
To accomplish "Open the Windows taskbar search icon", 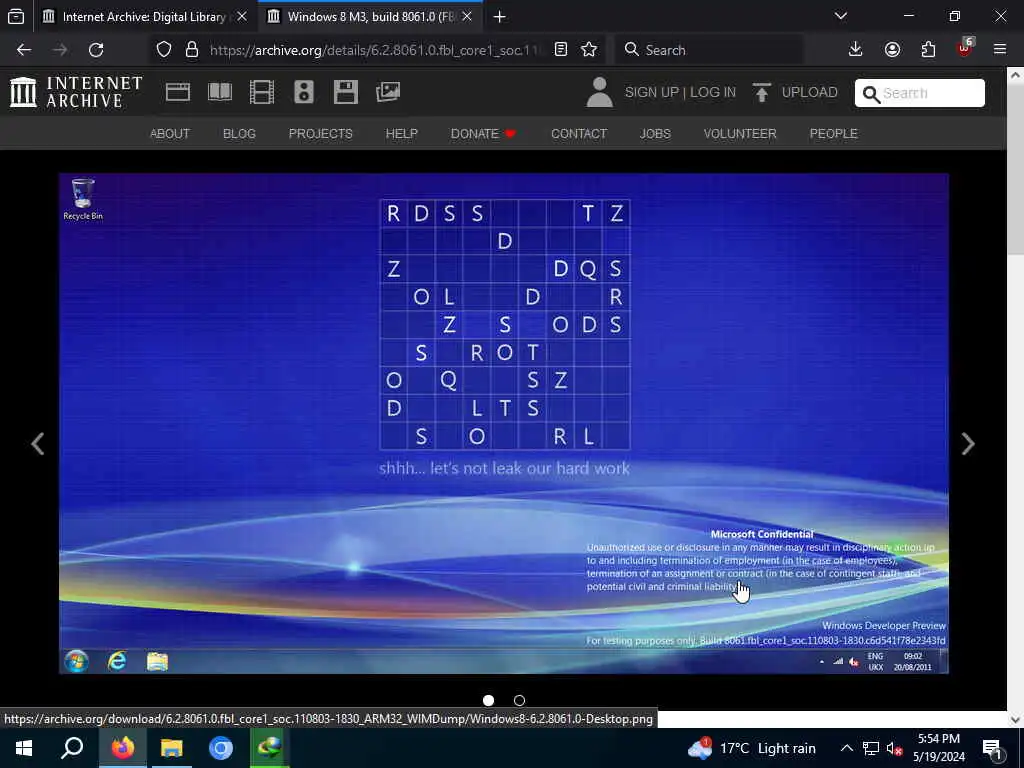I will click(x=72, y=748).
